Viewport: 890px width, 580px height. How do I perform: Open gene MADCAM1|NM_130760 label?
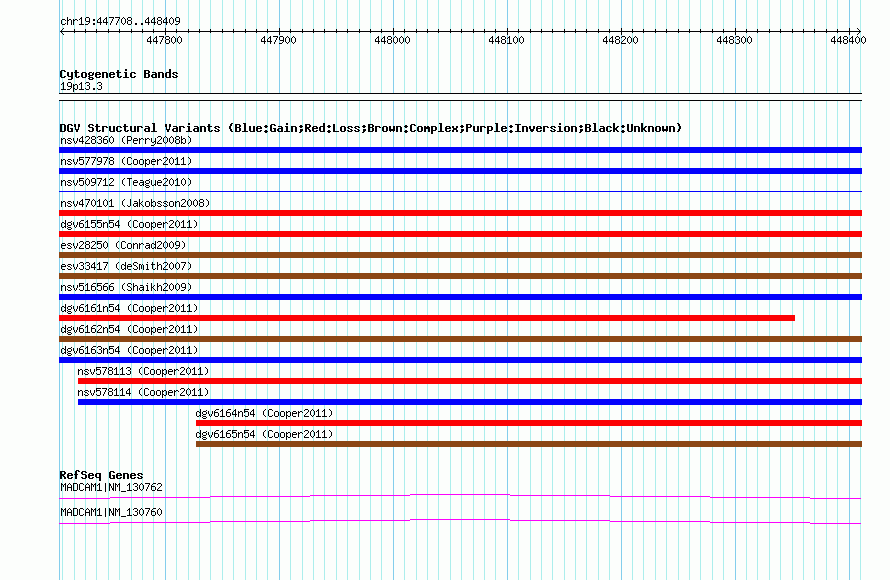pyautogui.click(x=111, y=512)
